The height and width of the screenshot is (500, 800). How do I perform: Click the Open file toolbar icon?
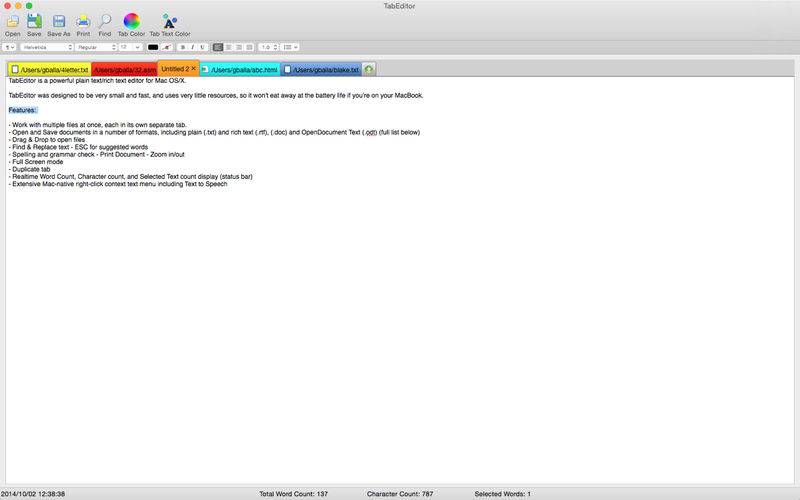(12, 21)
